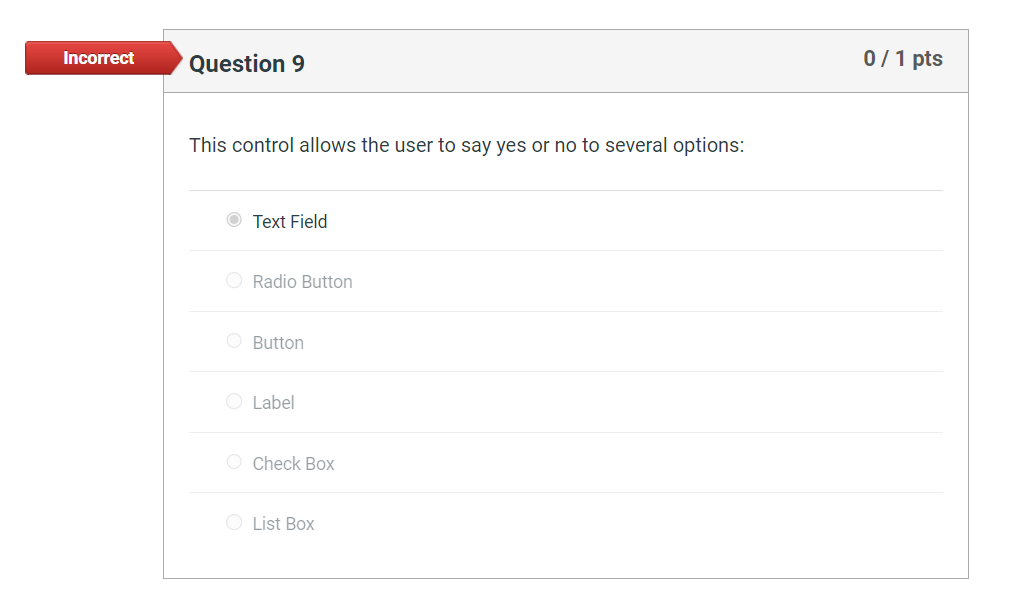This screenshot has height=616, width=1028.
Task: Click the 'List Box' answer text
Action: click(x=283, y=524)
